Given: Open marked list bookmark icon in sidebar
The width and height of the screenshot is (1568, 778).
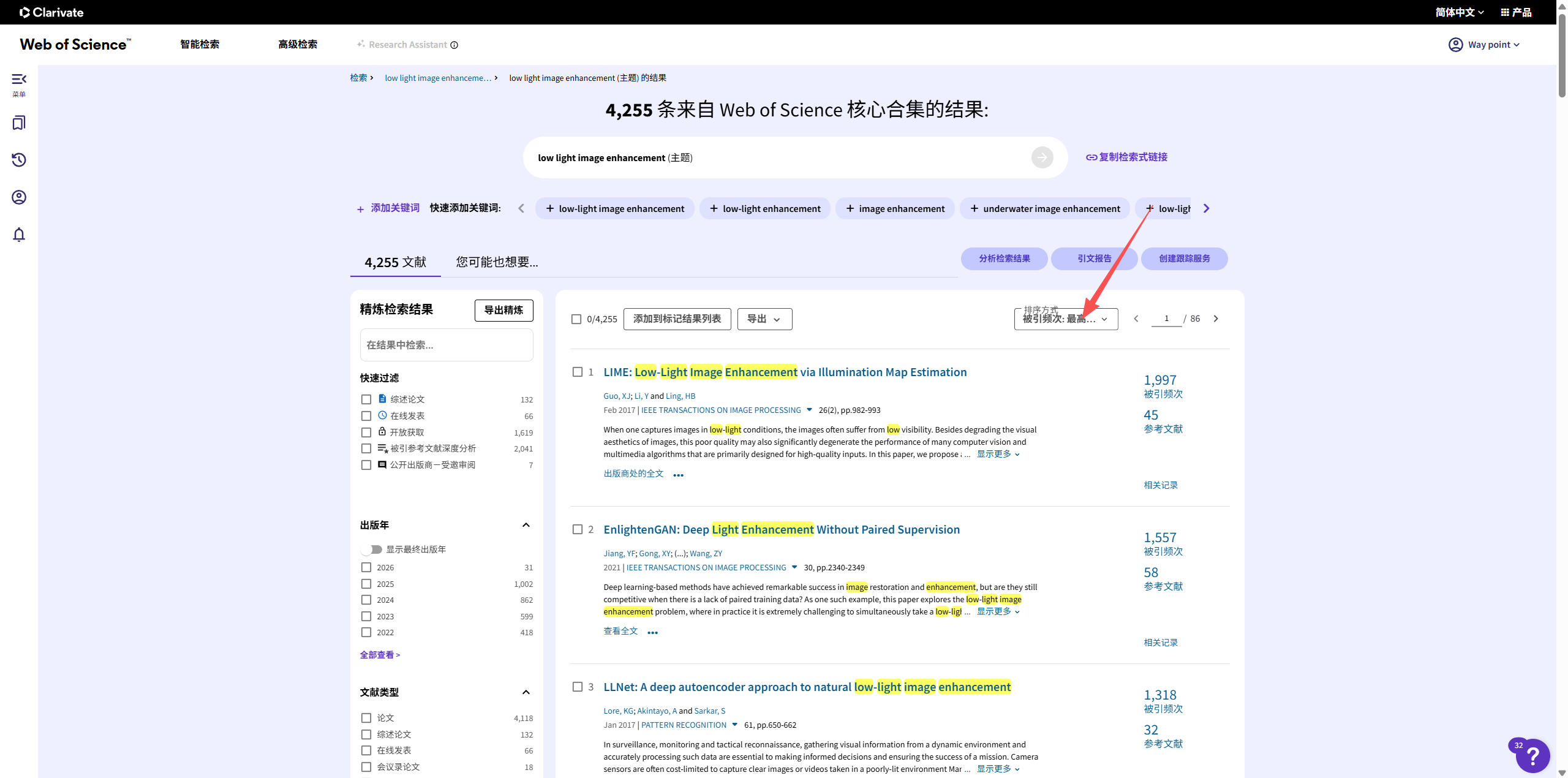Looking at the screenshot, I should pos(19,123).
